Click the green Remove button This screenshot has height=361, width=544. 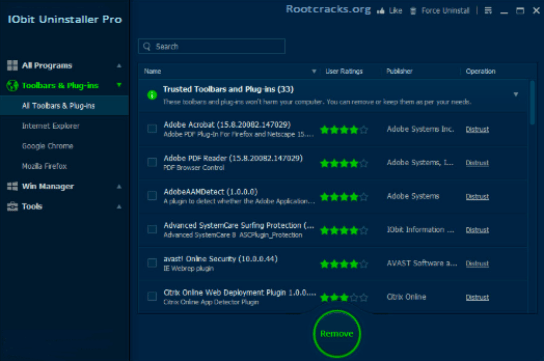[x=337, y=334]
